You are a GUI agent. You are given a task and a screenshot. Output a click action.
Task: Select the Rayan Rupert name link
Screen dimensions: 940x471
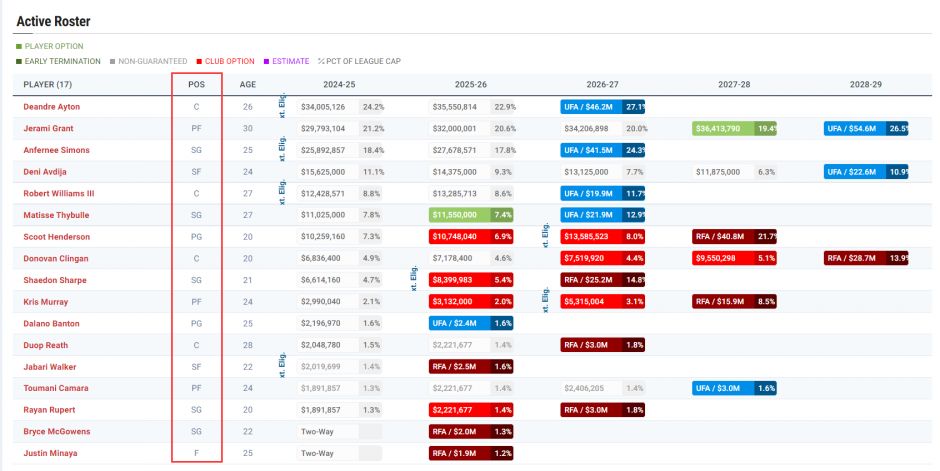pyautogui.click(x=49, y=410)
